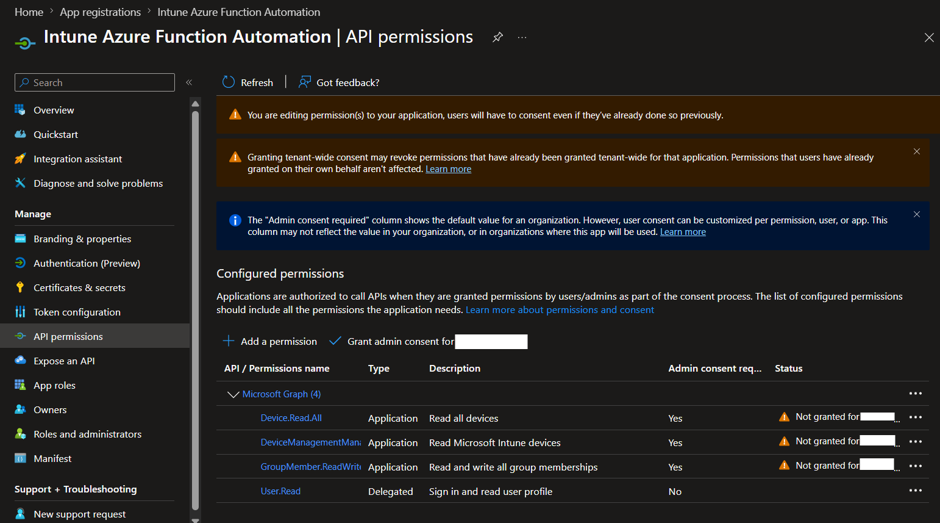940x523 pixels.
Task: Click the Description column header
Action: [x=454, y=368]
